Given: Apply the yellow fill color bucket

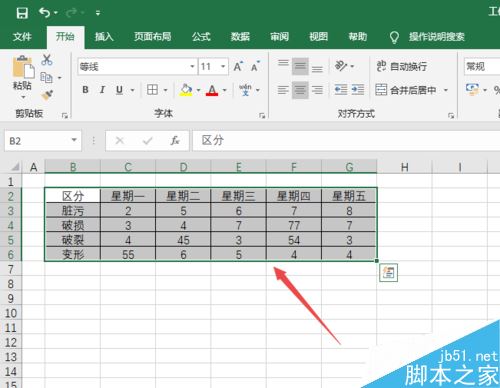Looking at the screenshot, I should click(186, 90).
